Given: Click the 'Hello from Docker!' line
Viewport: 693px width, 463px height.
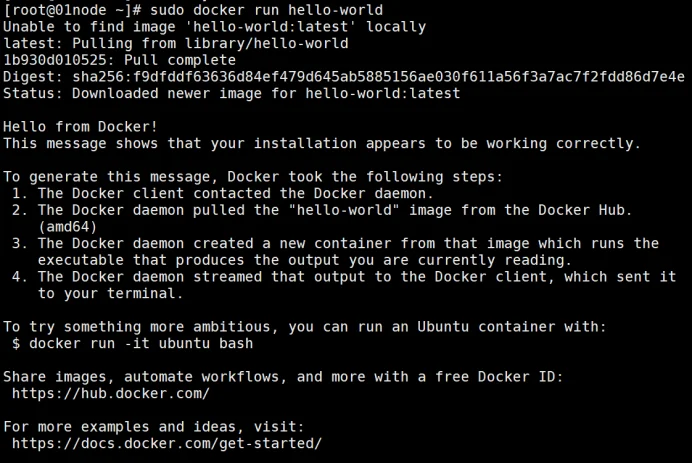Looking at the screenshot, I should point(80,127).
